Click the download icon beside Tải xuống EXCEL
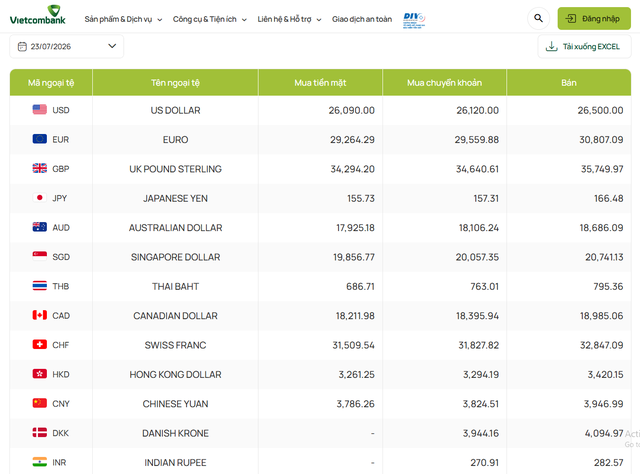640x474 pixels. coord(551,47)
